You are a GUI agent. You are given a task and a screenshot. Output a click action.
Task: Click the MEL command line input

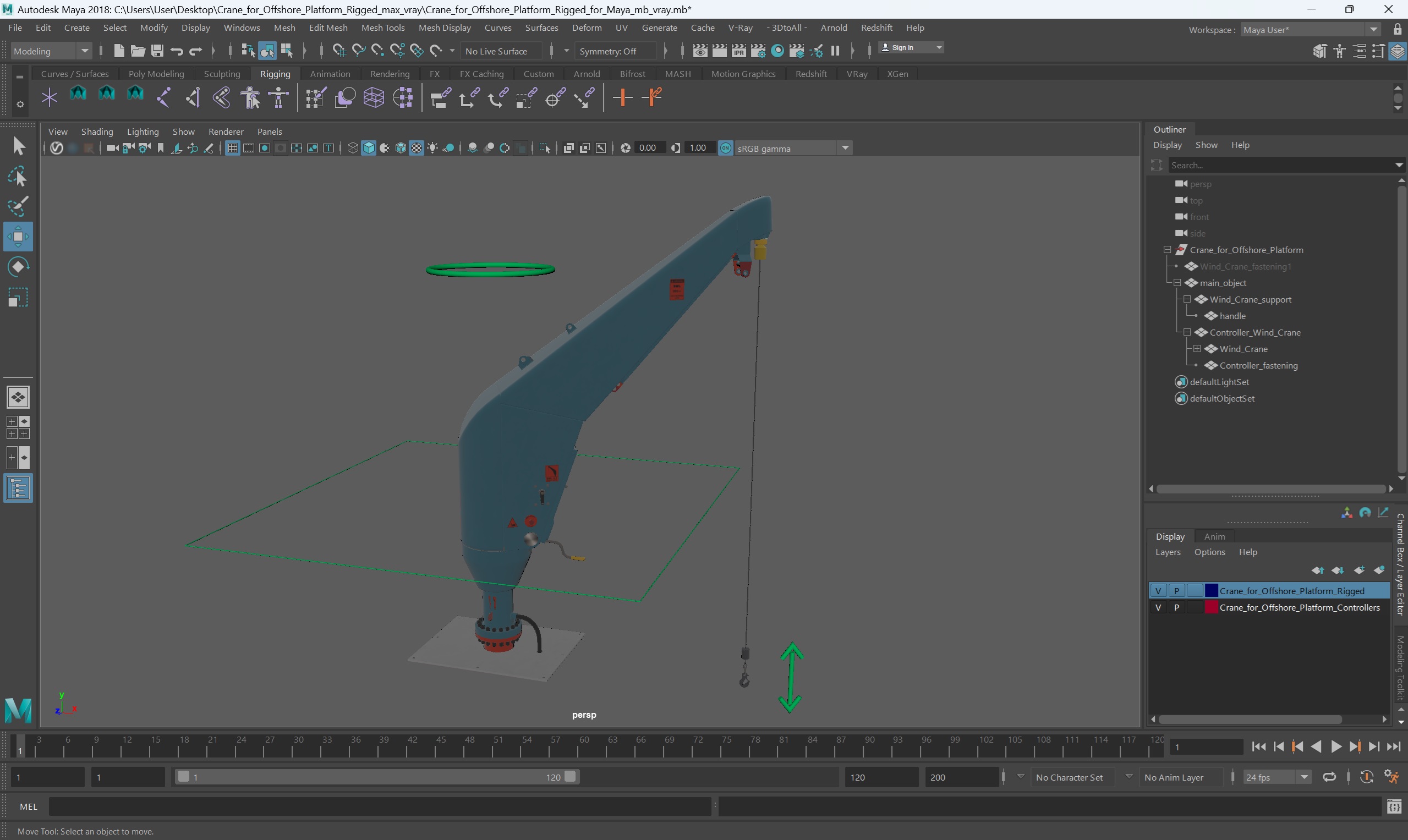[379, 806]
